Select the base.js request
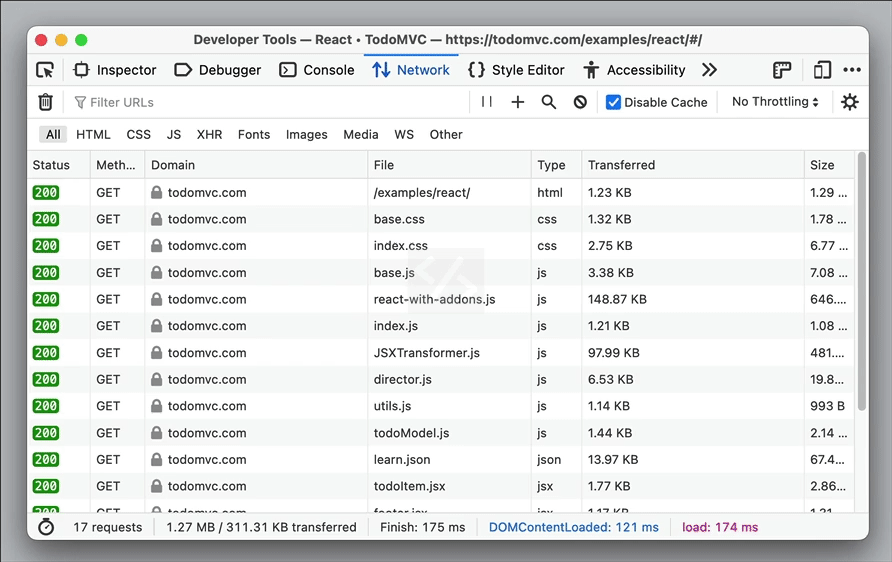 [x=441, y=272]
